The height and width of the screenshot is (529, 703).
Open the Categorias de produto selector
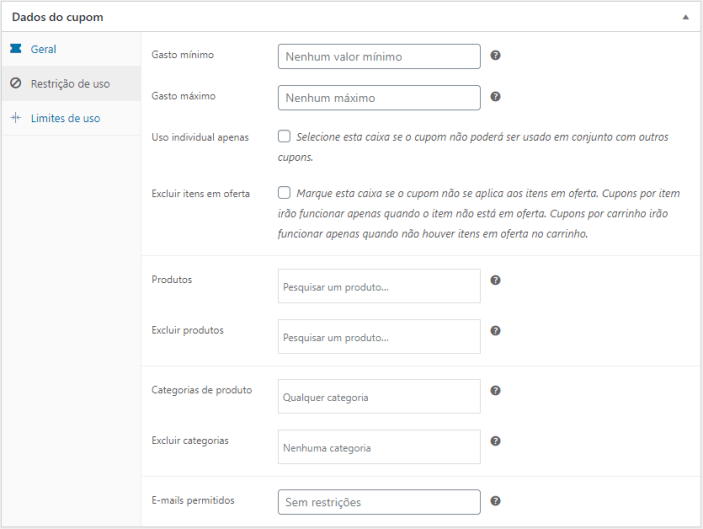(x=379, y=396)
